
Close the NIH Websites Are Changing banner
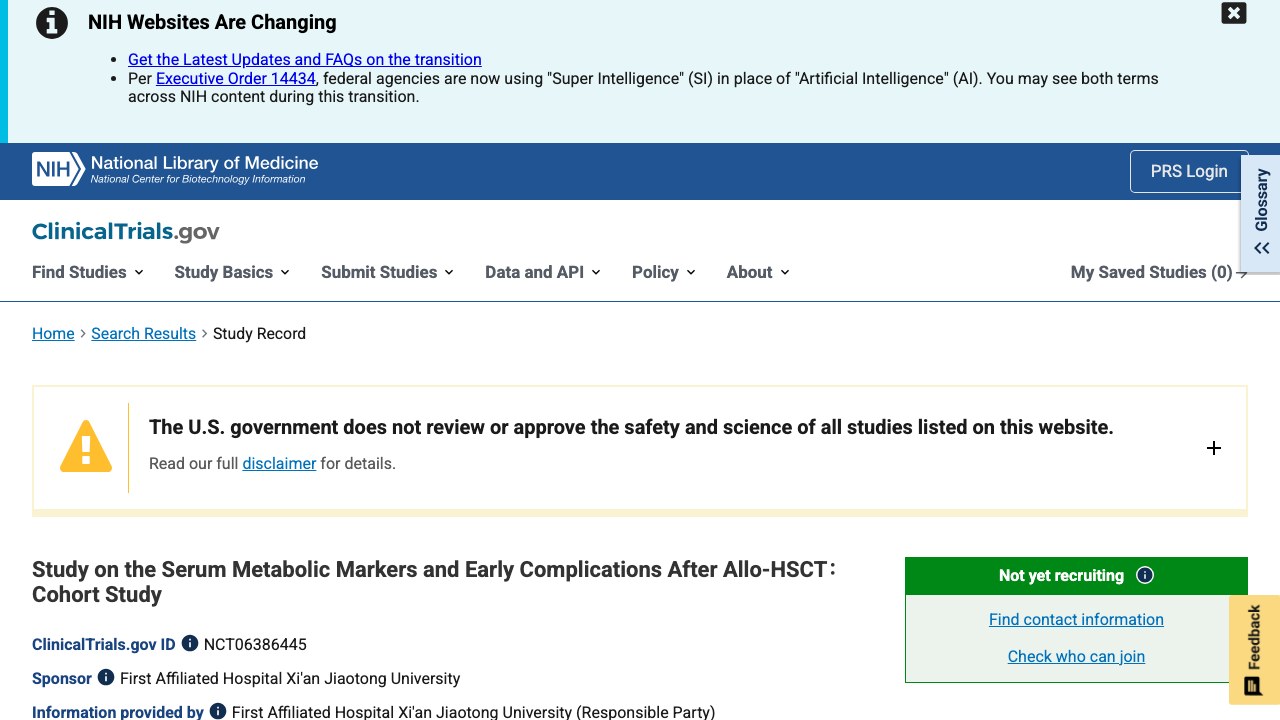click(x=1234, y=13)
